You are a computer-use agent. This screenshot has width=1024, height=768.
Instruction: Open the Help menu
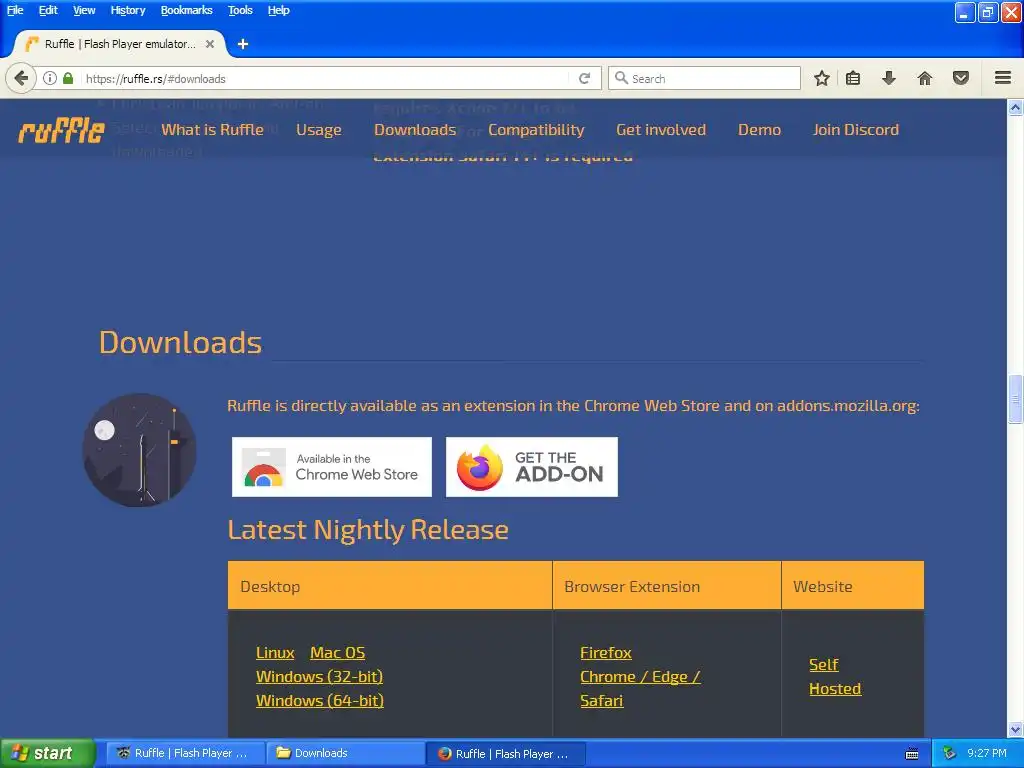278,10
